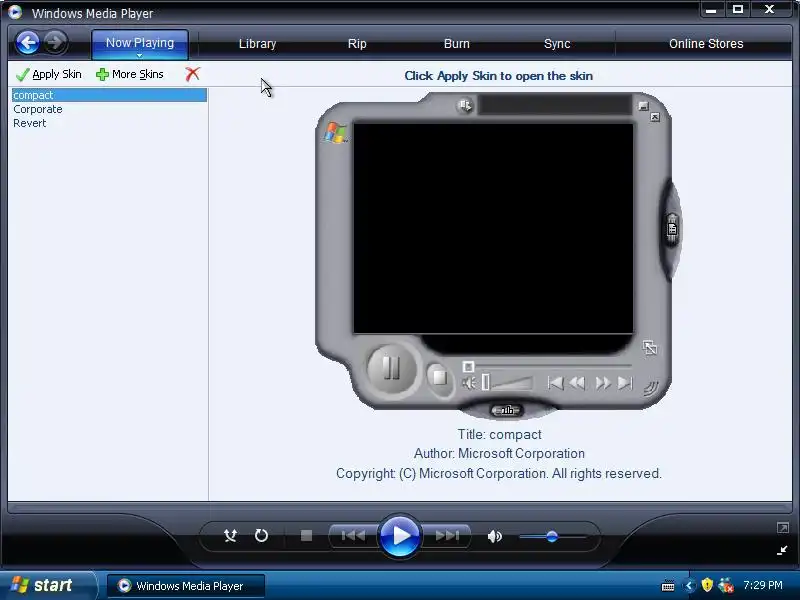Select the compact skin in list

[x=109, y=95]
